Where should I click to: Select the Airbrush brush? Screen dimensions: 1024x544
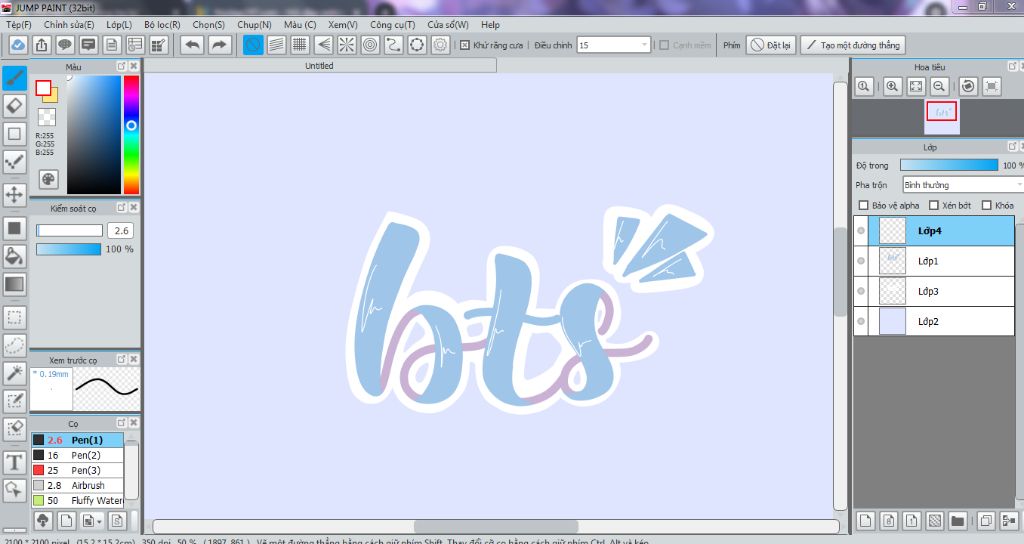[x=78, y=485]
